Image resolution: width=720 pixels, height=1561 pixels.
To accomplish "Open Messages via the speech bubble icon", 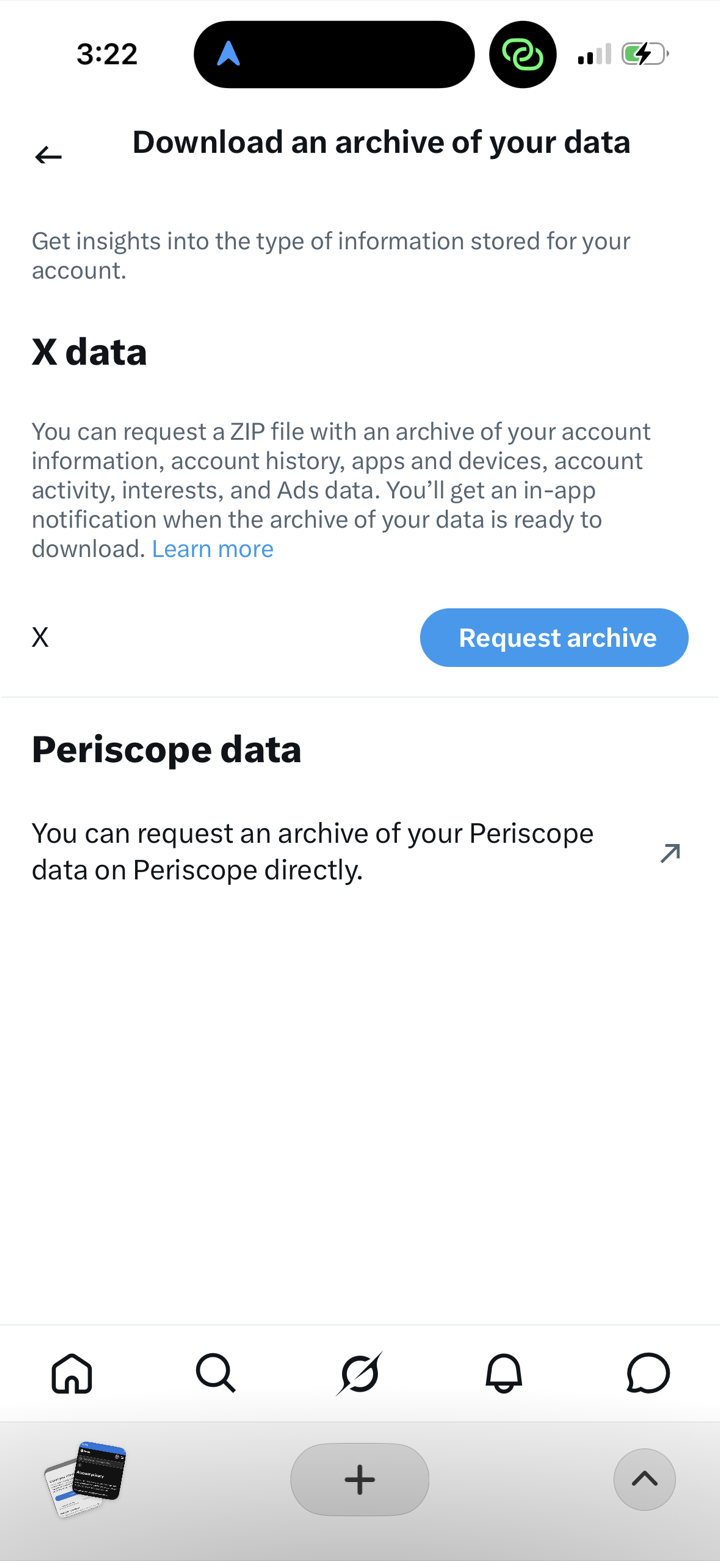I will click(648, 1373).
